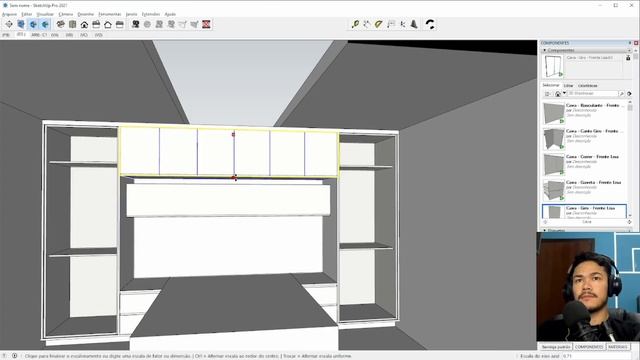
Task: Switch to the (BB) scene tab
Action: coord(69,35)
